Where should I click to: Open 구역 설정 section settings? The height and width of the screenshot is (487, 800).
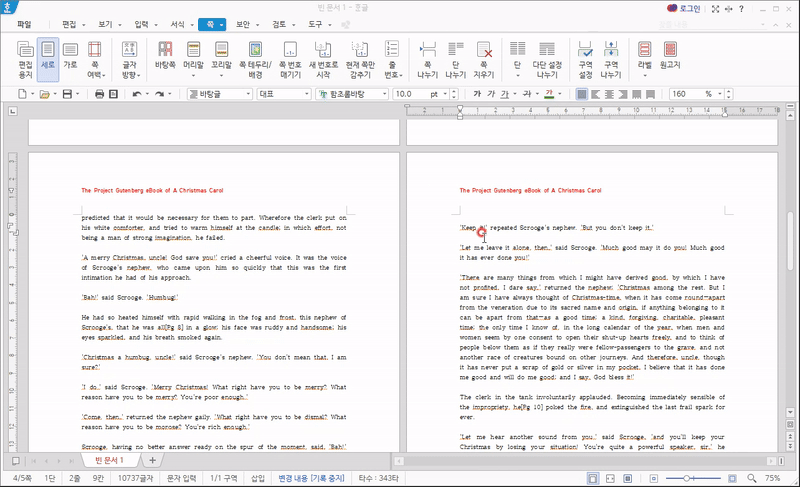coord(585,60)
